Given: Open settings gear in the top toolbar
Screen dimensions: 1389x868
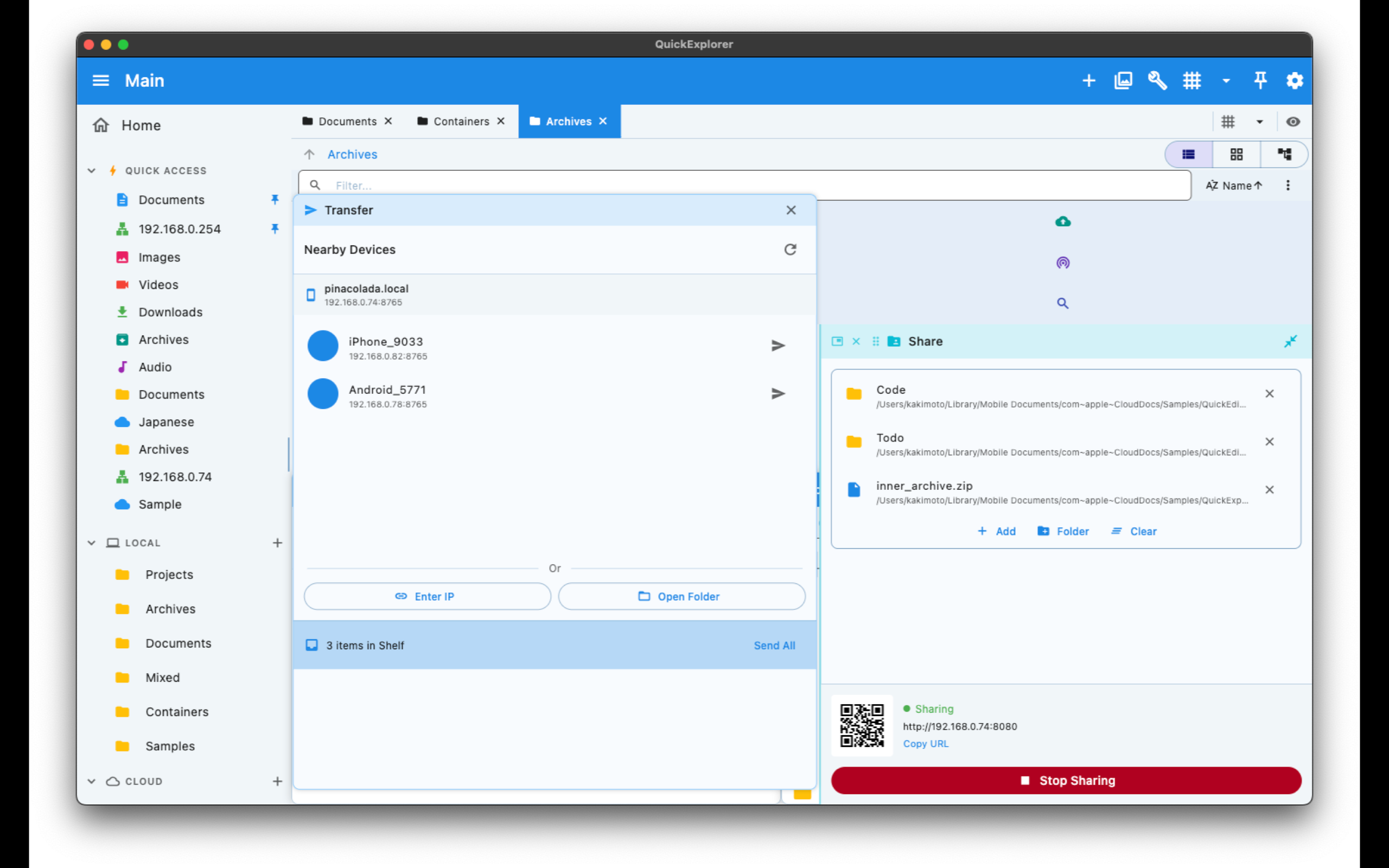Looking at the screenshot, I should pos(1294,80).
